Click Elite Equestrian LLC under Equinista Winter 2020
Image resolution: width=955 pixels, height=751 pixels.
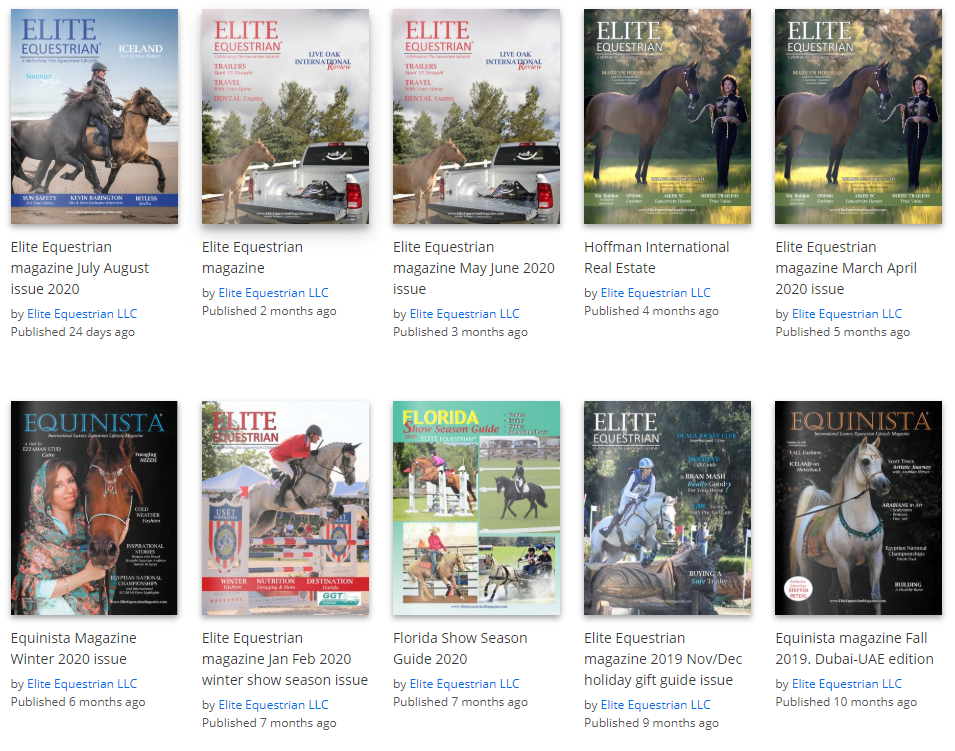pos(82,684)
